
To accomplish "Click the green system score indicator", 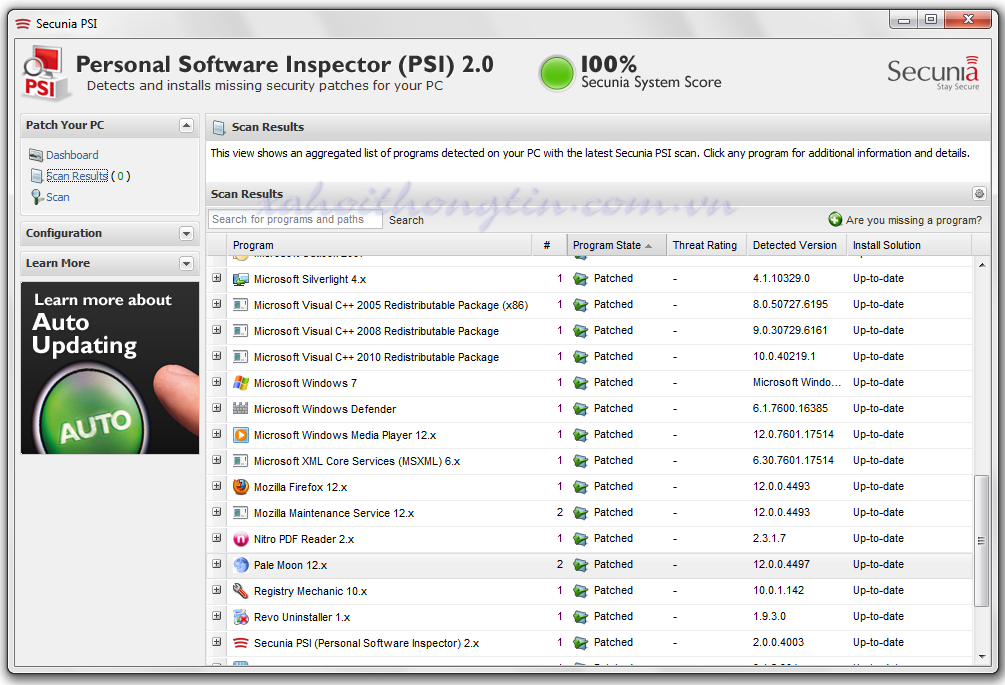I will [556, 73].
